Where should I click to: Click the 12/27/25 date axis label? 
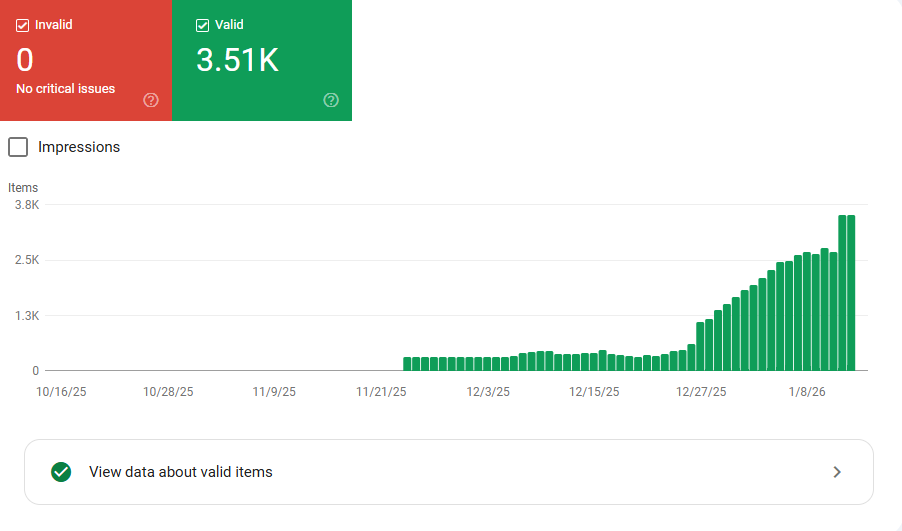click(701, 391)
